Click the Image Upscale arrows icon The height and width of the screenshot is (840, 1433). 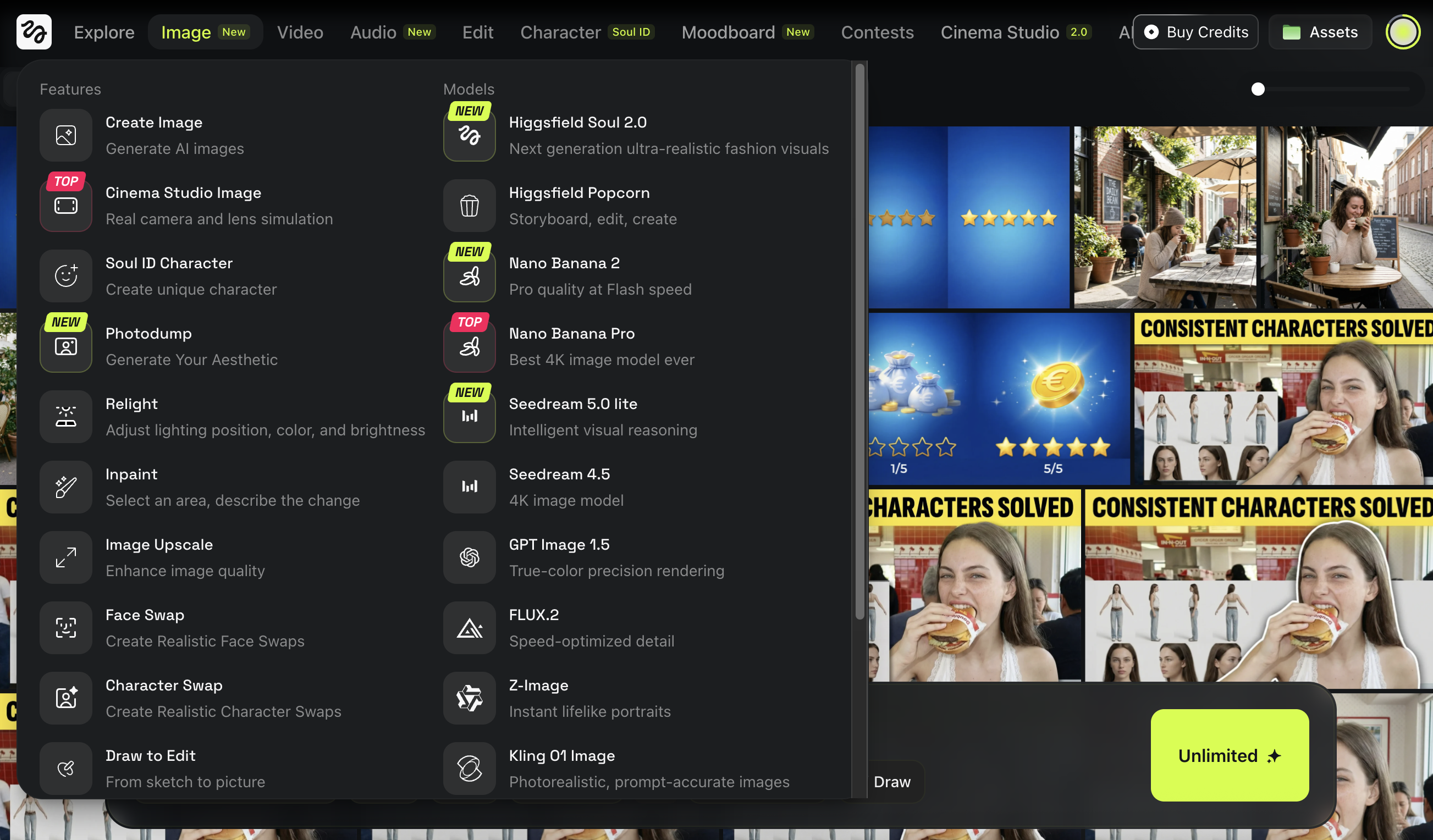[x=66, y=557]
